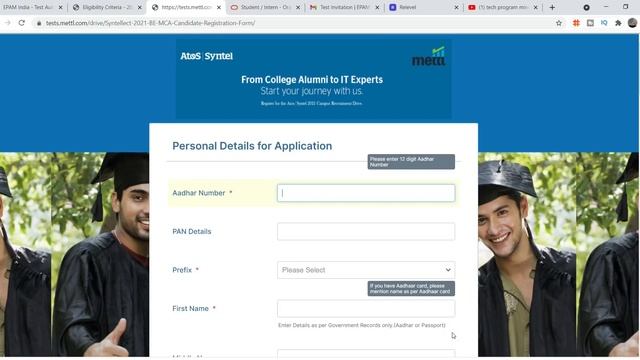
Task: Restore down the browser window
Action: click(x=626, y=7)
